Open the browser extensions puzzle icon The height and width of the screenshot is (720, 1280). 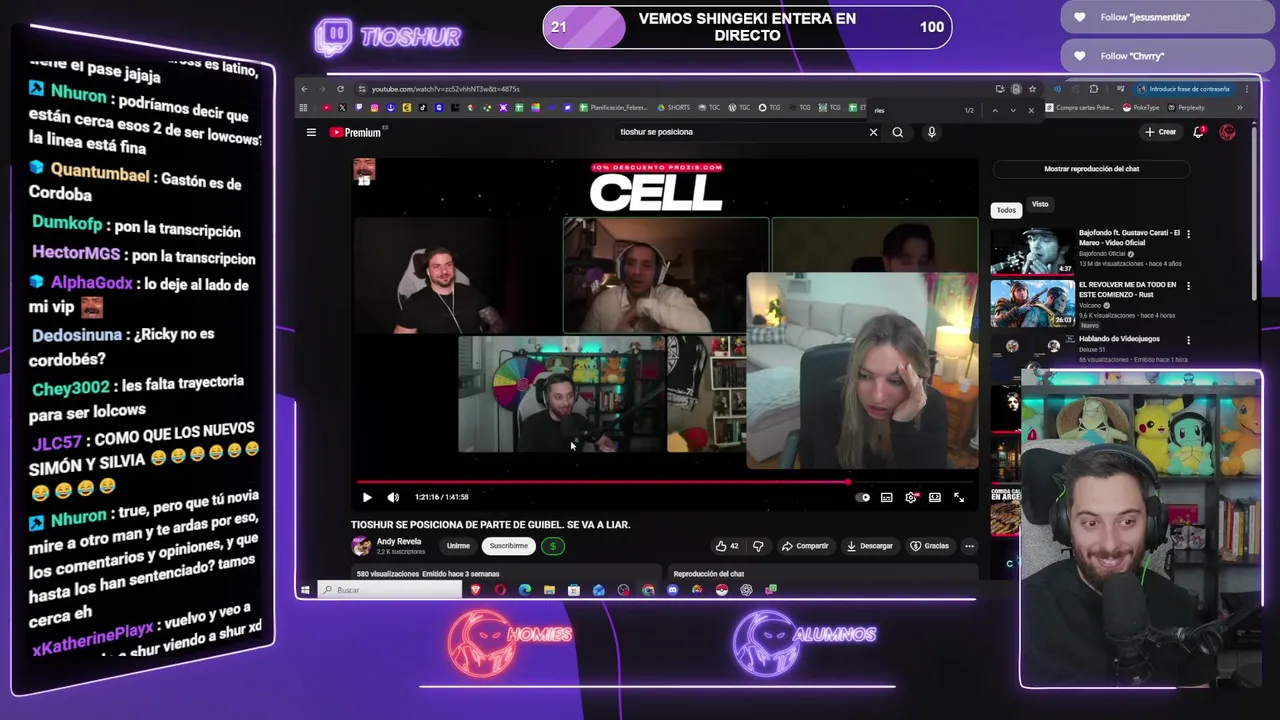1093,89
